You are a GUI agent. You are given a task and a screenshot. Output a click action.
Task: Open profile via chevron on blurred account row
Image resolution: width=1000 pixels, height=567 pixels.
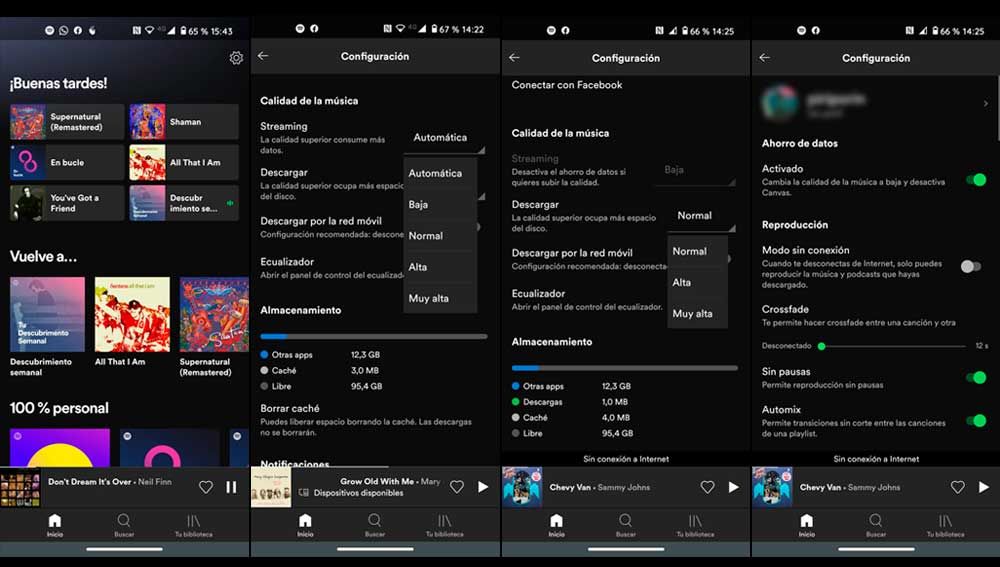click(985, 103)
